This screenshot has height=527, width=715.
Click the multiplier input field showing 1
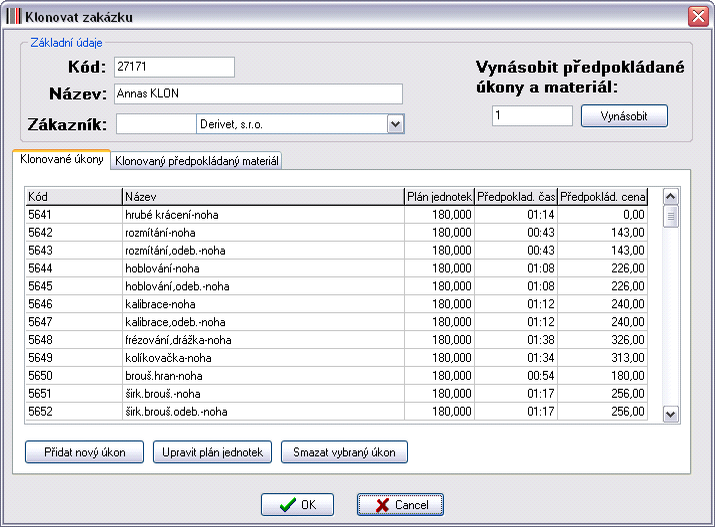(532, 116)
